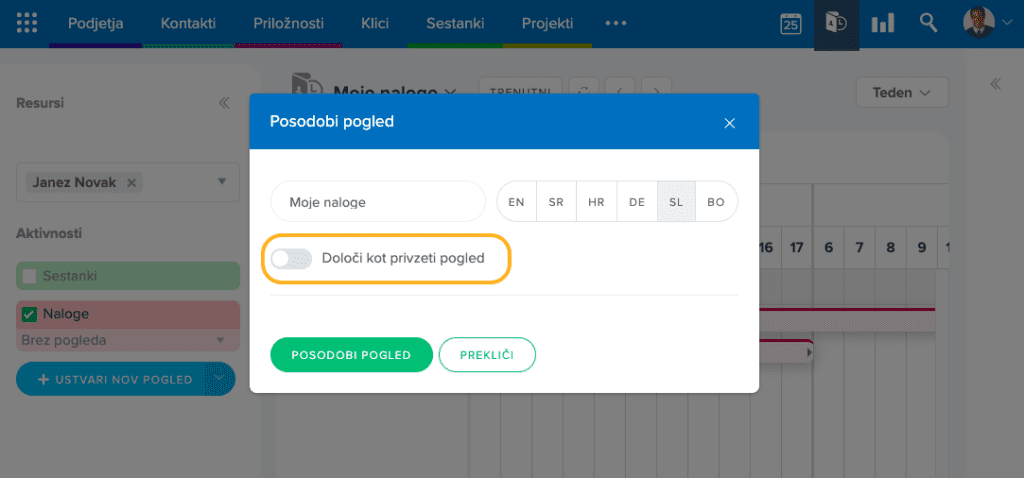Viewport: 1024px width, 478px height.
Task: Uncheck the Naloge activity checkbox
Action: pos(29,315)
